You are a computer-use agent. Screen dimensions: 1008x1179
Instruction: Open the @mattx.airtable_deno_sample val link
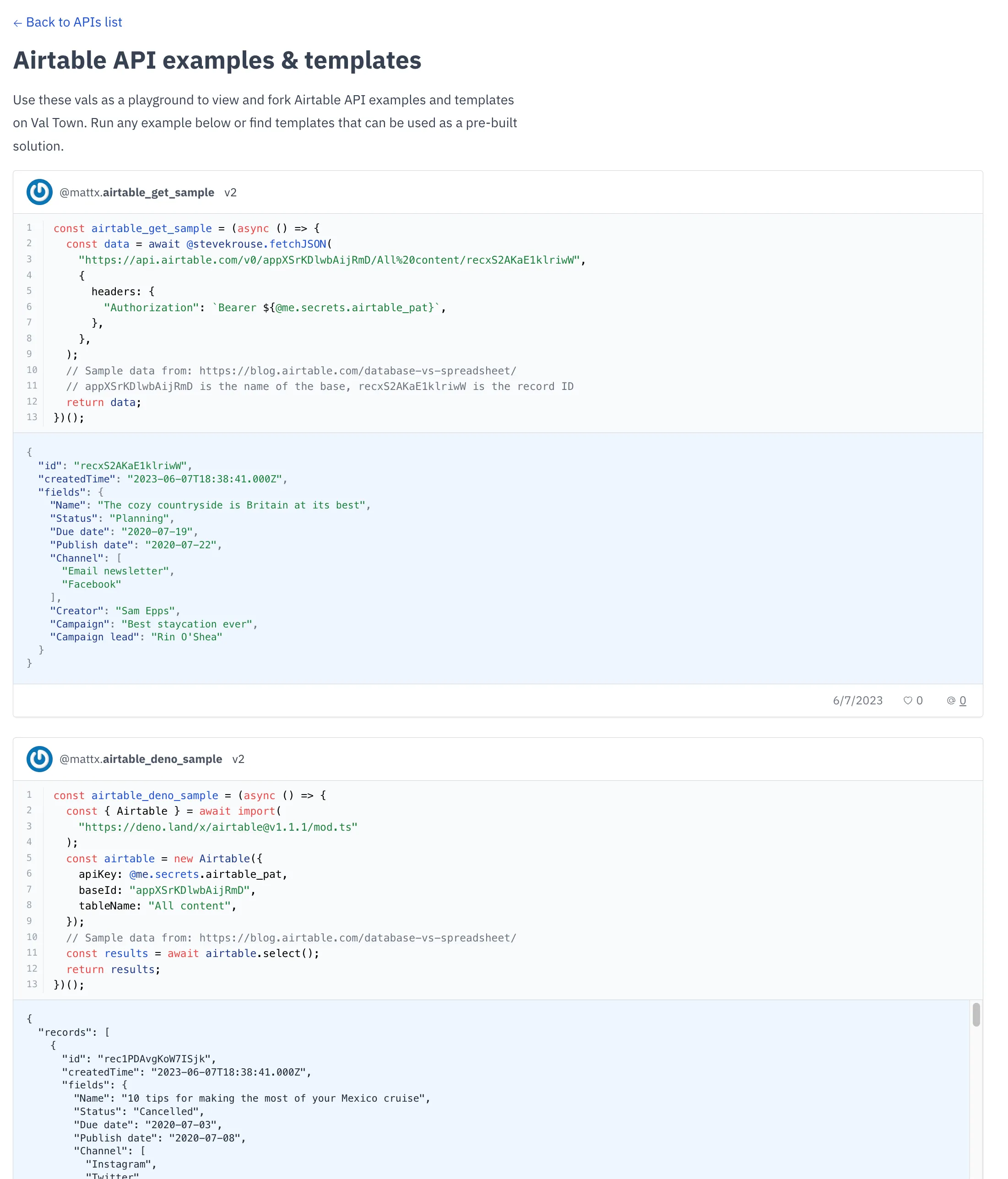pyautogui.click(x=140, y=758)
